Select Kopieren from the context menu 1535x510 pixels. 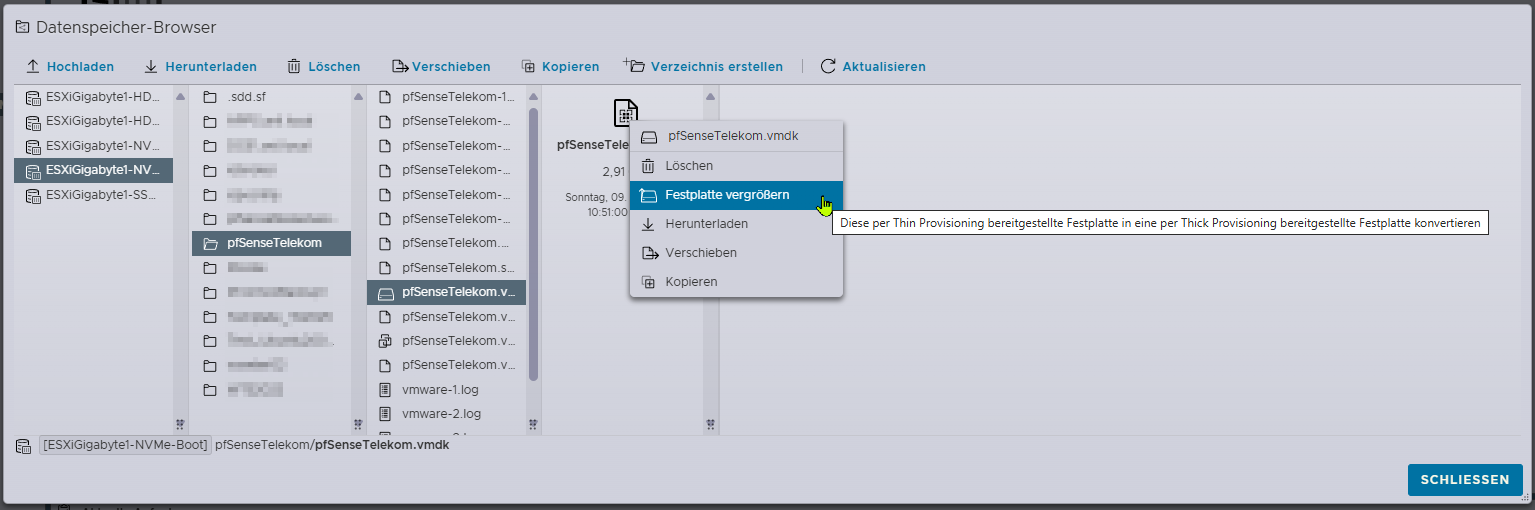[691, 282]
